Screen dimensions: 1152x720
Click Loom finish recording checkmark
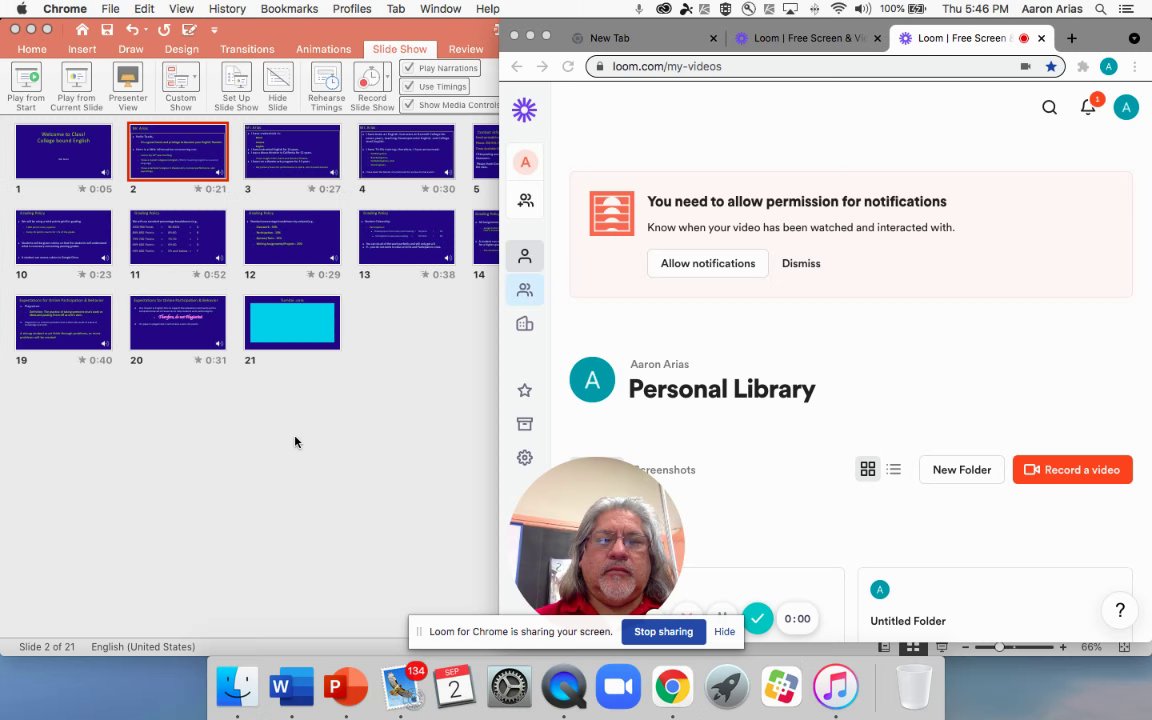tap(757, 619)
